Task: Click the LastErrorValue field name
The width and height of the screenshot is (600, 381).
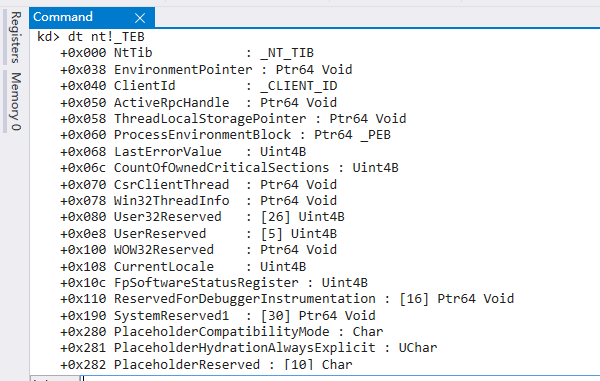Action: [168, 151]
